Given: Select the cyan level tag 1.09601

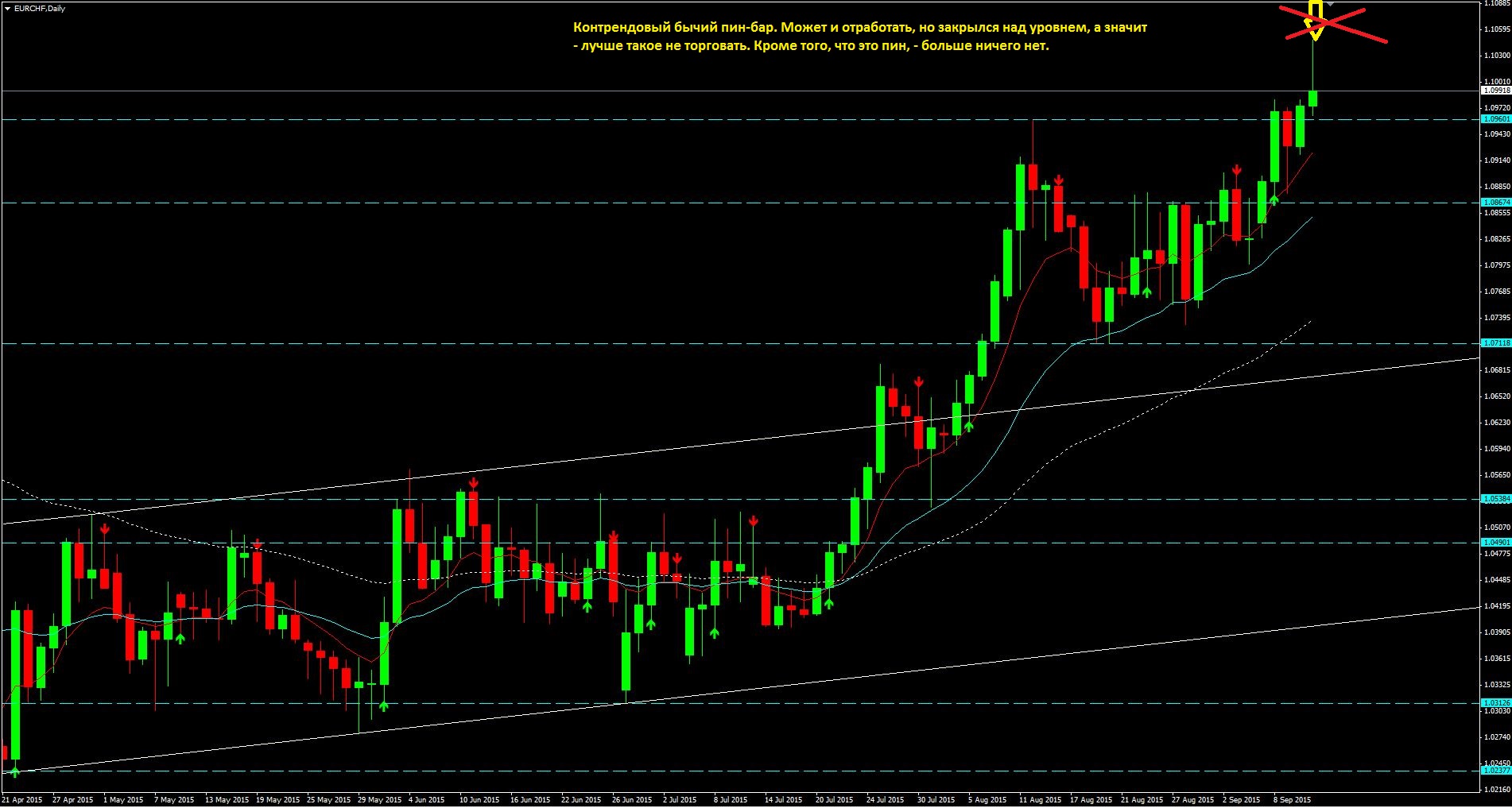Looking at the screenshot, I should click(1496, 119).
